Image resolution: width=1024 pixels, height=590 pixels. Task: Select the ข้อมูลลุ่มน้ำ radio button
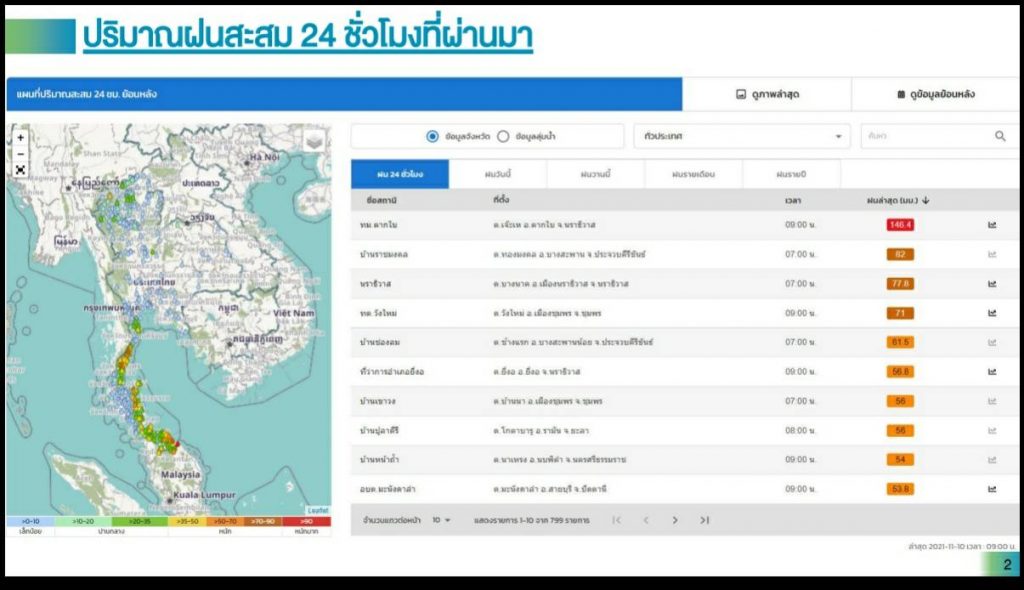503,136
